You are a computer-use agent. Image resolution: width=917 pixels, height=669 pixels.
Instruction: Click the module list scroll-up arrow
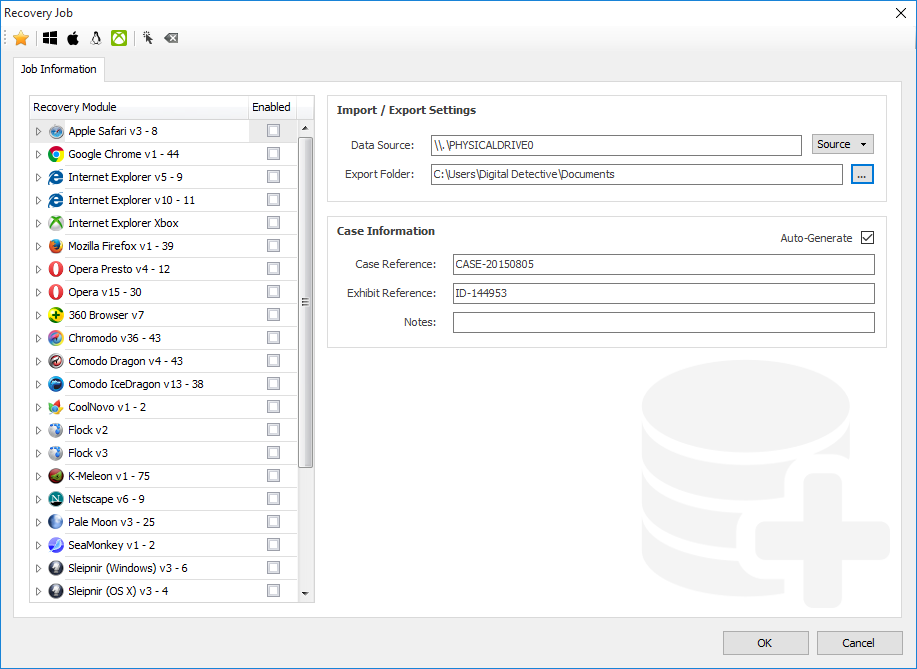pyautogui.click(x=305, y=128)
